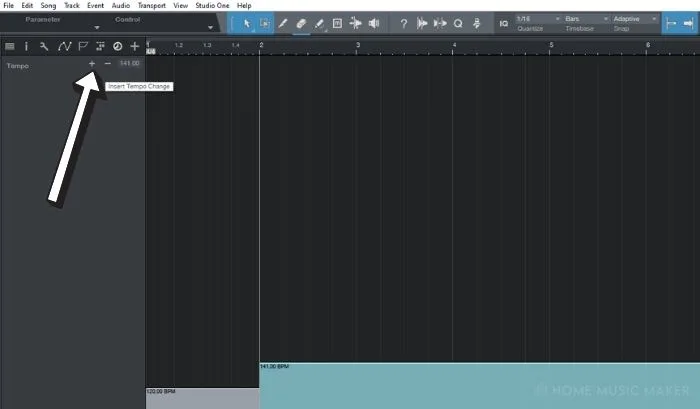Click icon between flag and clock icons

tap(100, 46)
